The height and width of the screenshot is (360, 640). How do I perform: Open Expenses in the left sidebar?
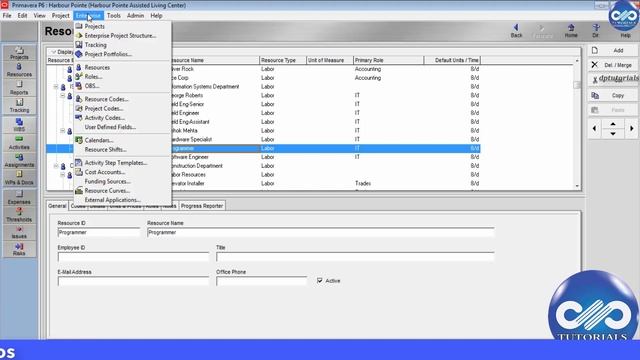pos(19,198)
